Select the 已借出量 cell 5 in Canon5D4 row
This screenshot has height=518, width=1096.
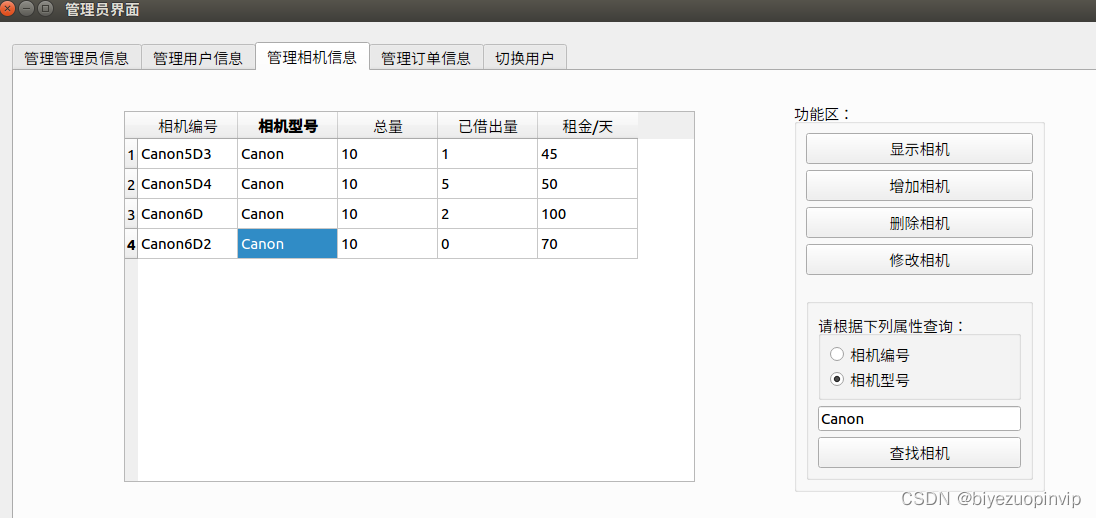point(487,184)
